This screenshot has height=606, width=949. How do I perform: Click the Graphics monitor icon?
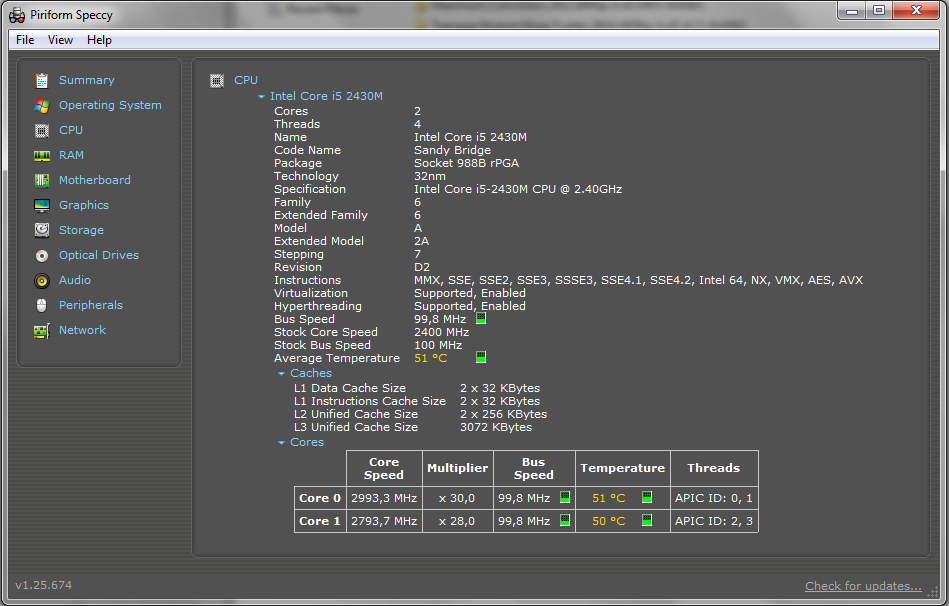42,206
